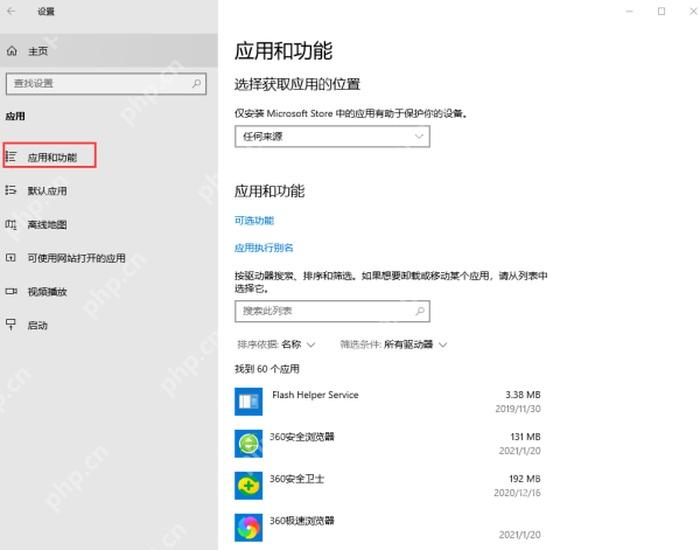Click the 360安全浏览器 app icon
The height and width of the screenshot is (550, 700).
(248, 443)
